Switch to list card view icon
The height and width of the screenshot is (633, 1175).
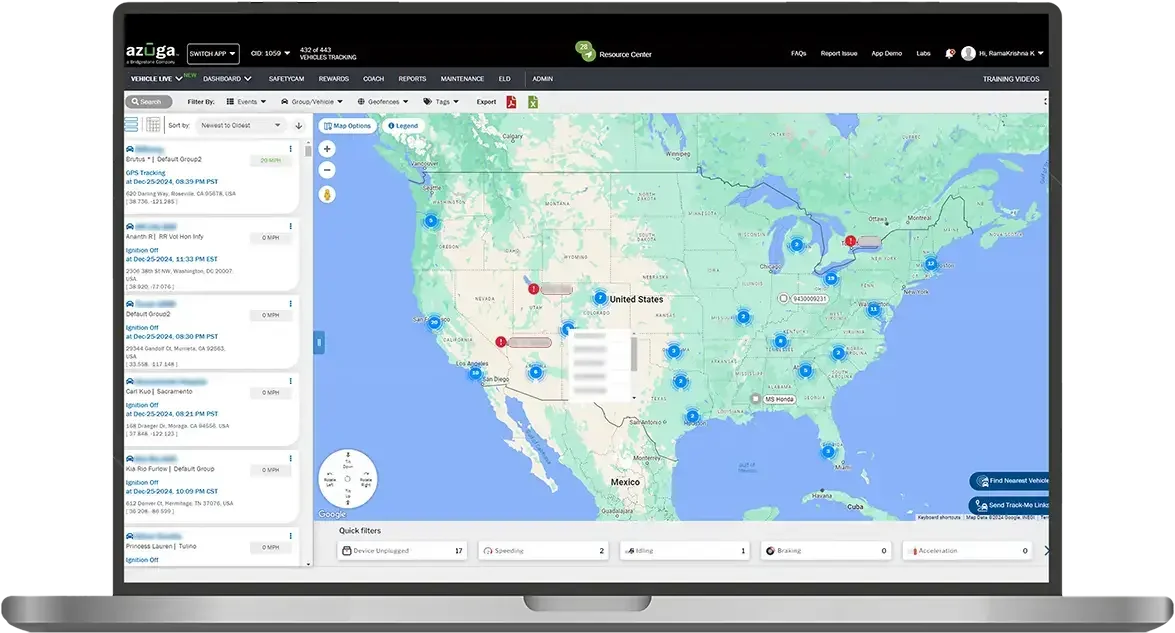click(132, 125)
